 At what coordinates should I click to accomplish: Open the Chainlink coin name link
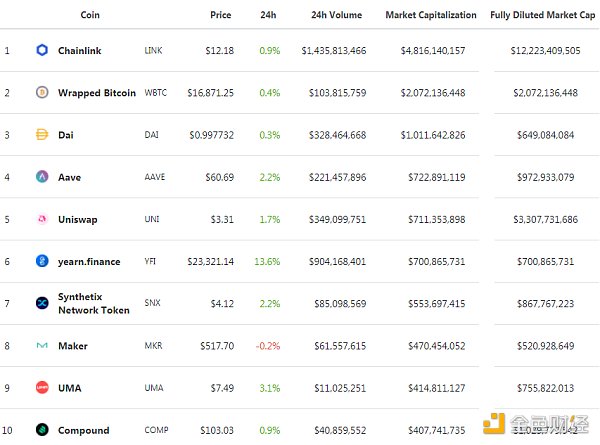[x=87, y=50]
